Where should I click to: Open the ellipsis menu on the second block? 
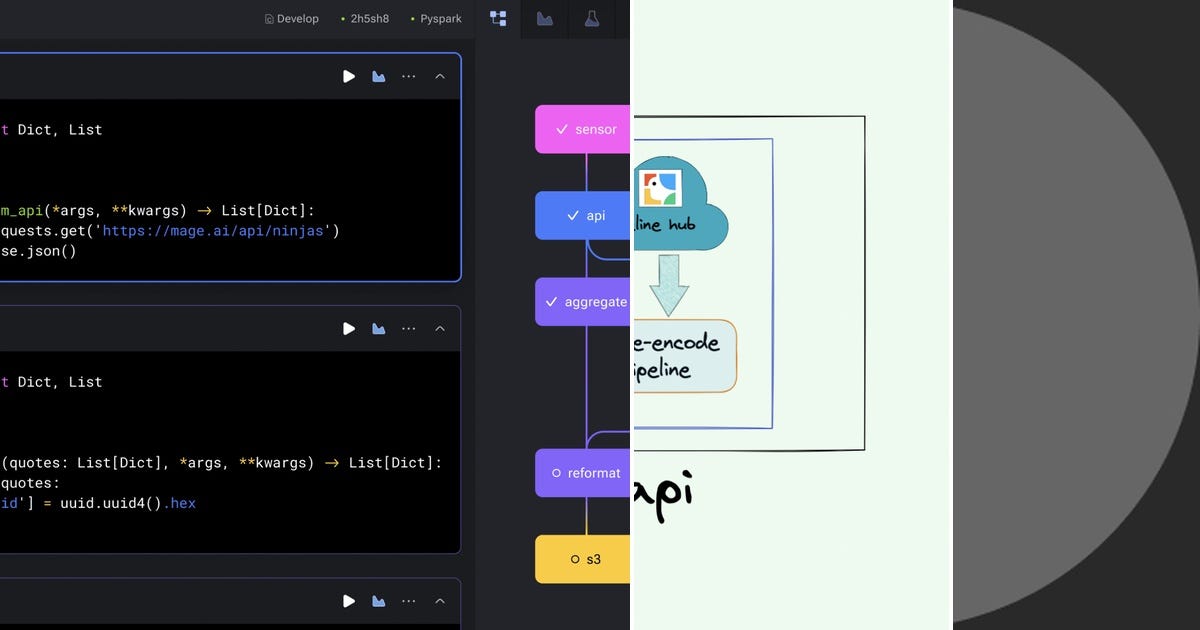point(408,328)
